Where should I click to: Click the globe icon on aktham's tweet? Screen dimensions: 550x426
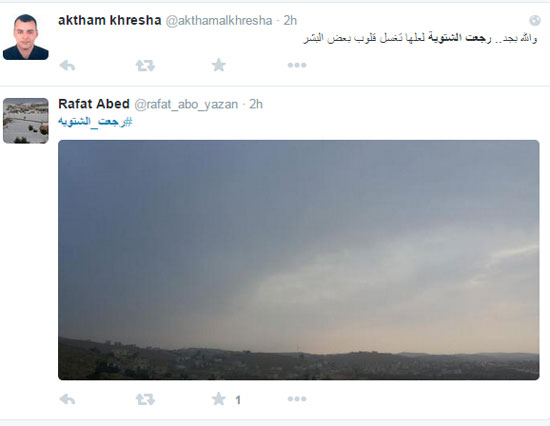point(535,21)
